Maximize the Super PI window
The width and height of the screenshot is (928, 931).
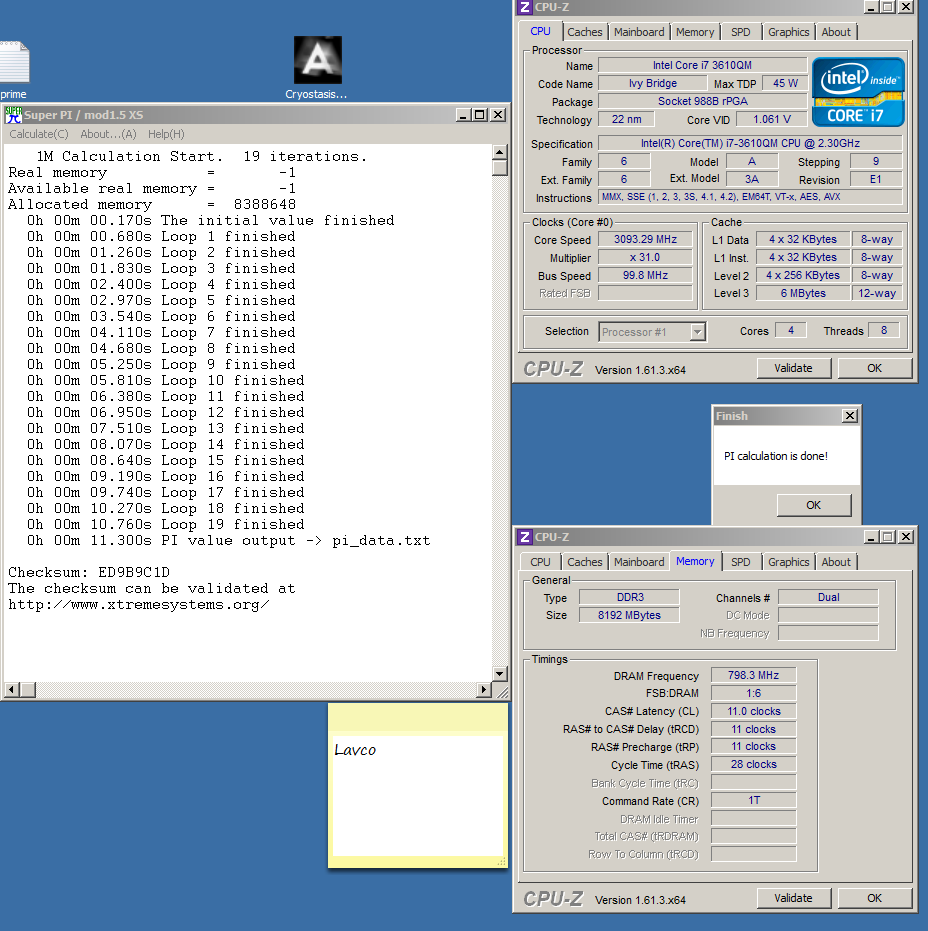pyautogui.click(x=480, y=115)
